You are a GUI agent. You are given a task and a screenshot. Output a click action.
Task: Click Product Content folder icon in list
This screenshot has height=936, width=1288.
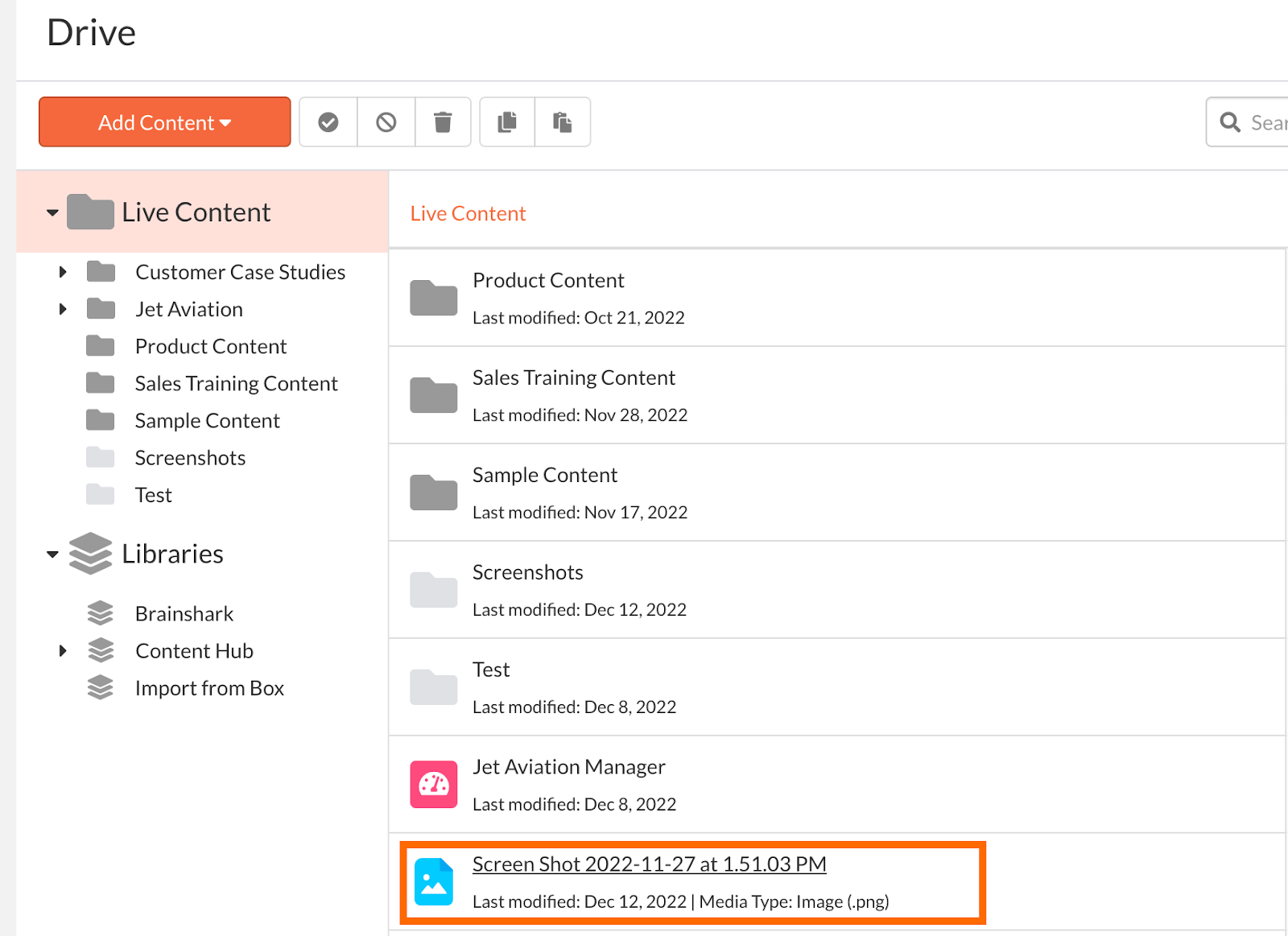pyautogui.click(x=434, y=298)
